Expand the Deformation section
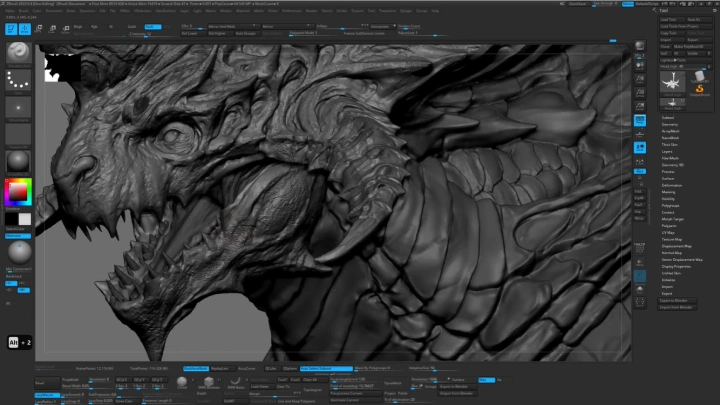 tap(672, 185)
